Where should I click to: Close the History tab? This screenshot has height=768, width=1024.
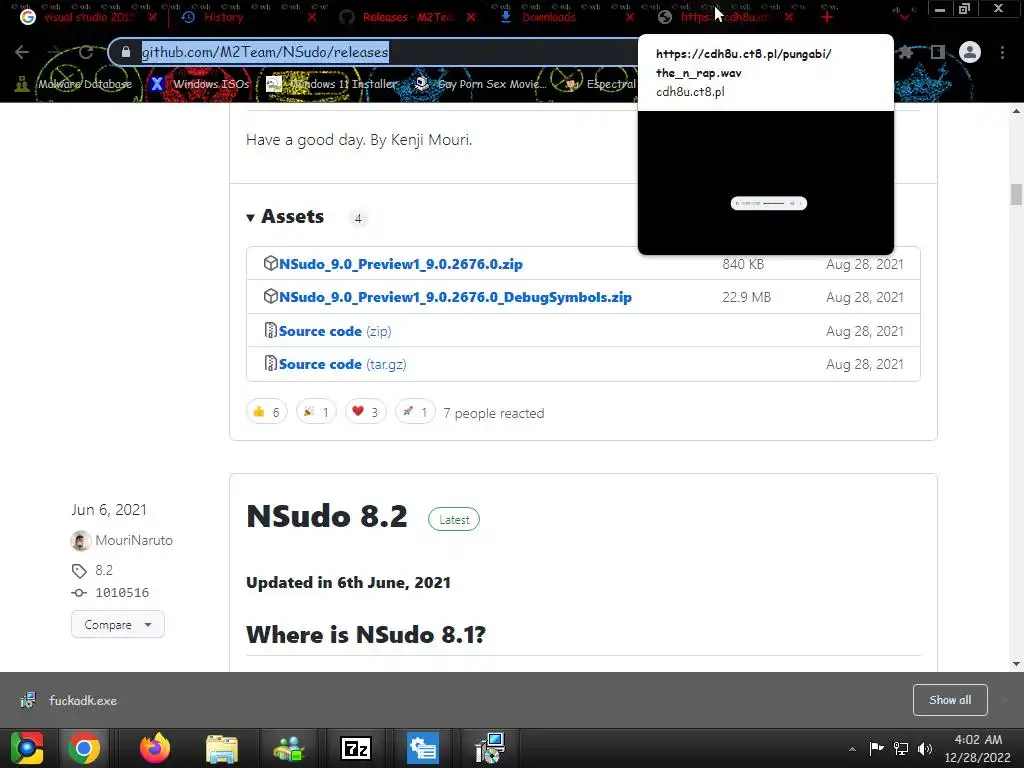point(312,18)
